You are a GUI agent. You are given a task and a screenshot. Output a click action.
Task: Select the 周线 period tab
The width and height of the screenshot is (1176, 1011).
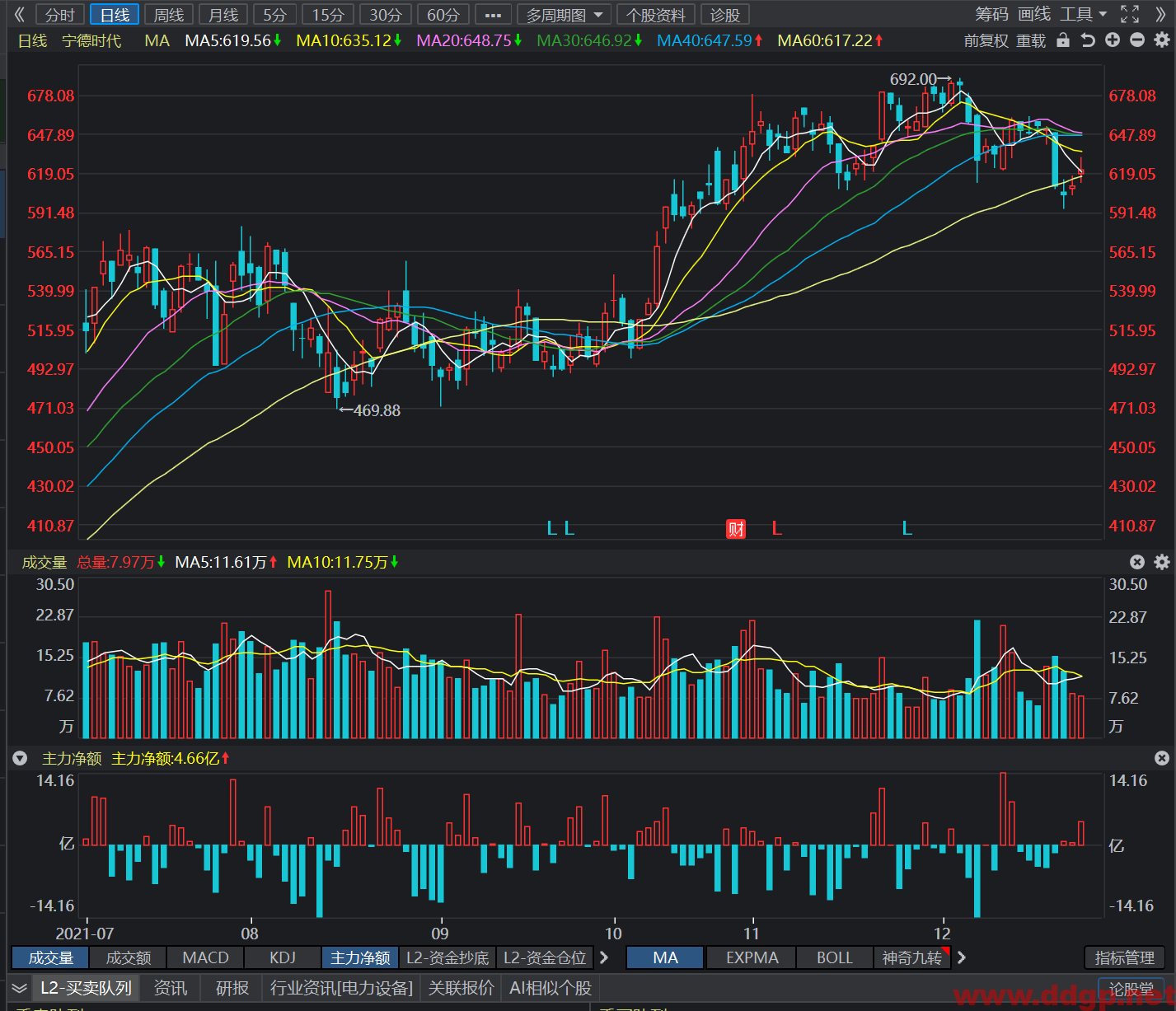[x=169, y=15]
